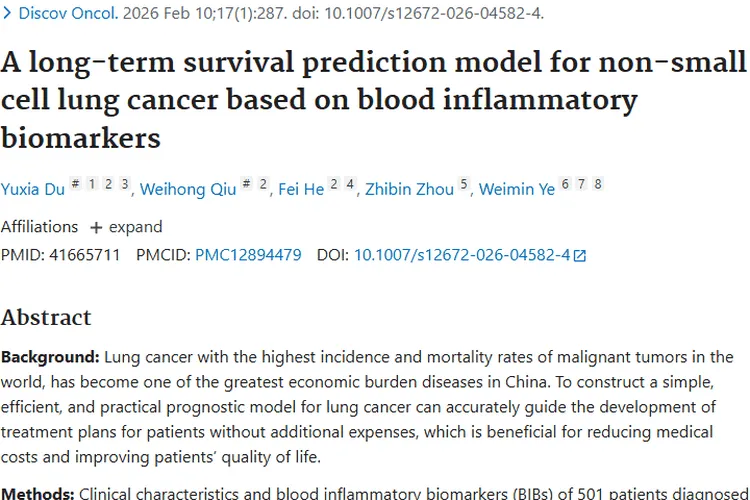Image resolution: width=750 pixels, height=500 pixels.
Task: Open the PMC12894479 full-text link
Action: [248, 255]
